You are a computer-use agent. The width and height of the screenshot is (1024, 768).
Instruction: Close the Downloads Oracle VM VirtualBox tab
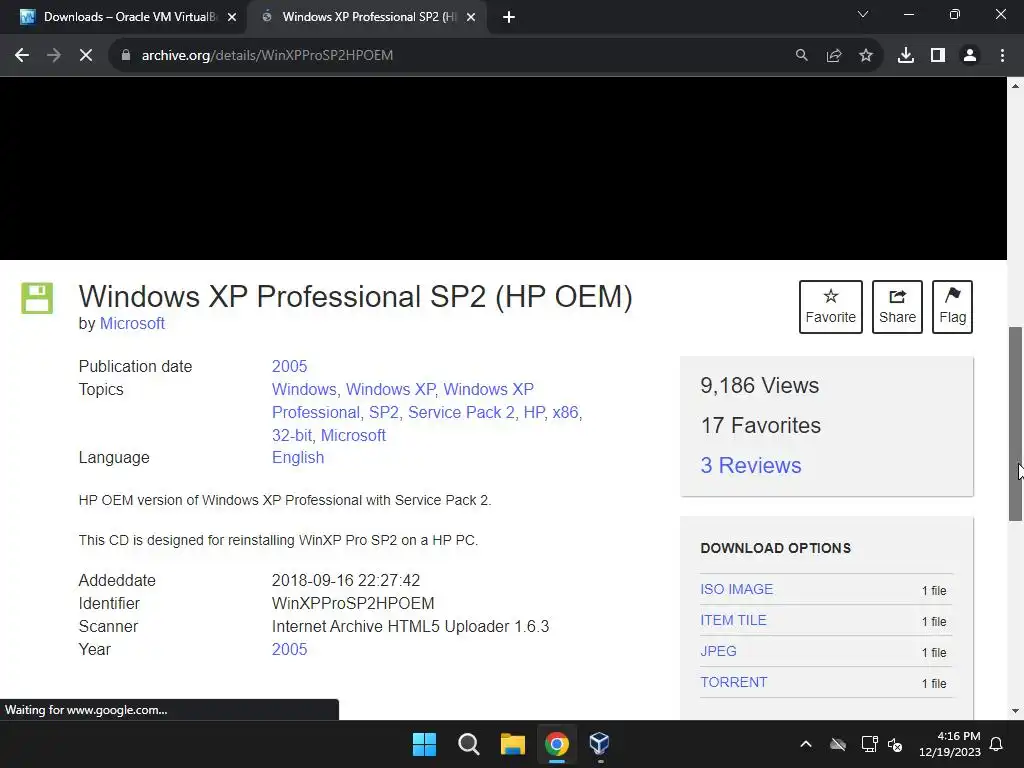click(232, 17)
